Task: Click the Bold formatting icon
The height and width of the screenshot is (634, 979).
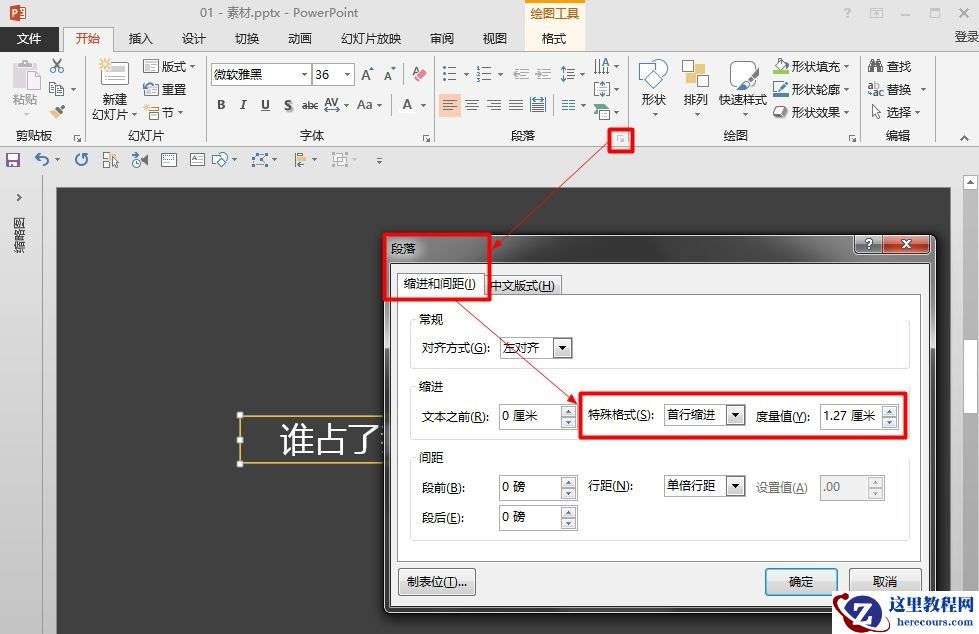Action: point(221,105)
